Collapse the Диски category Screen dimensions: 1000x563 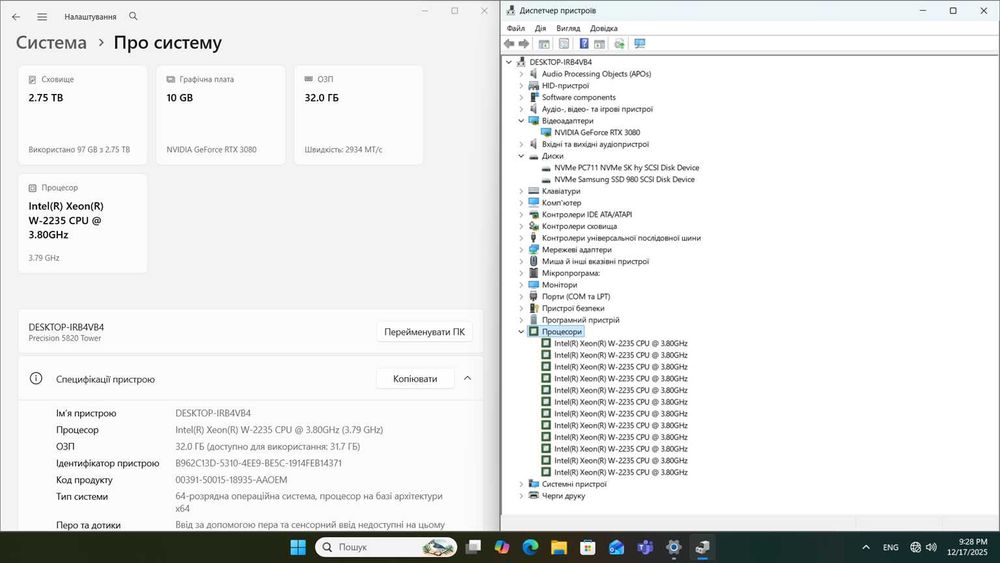521,156
